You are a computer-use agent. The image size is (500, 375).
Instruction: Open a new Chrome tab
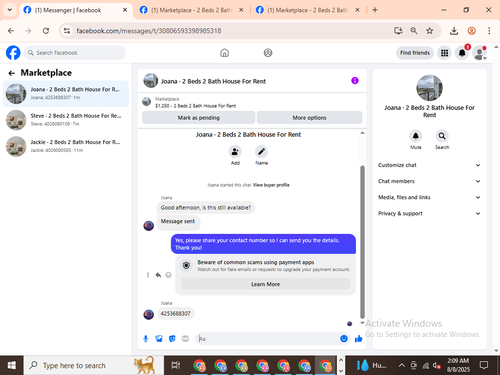[x=375, y=10]
